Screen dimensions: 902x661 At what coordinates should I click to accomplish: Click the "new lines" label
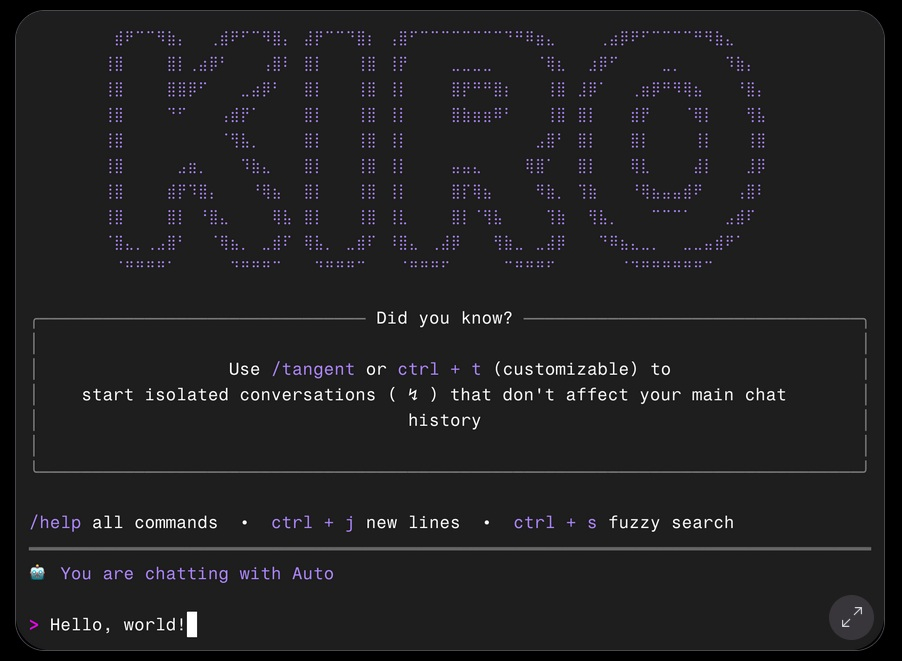(x=413, y=523)
